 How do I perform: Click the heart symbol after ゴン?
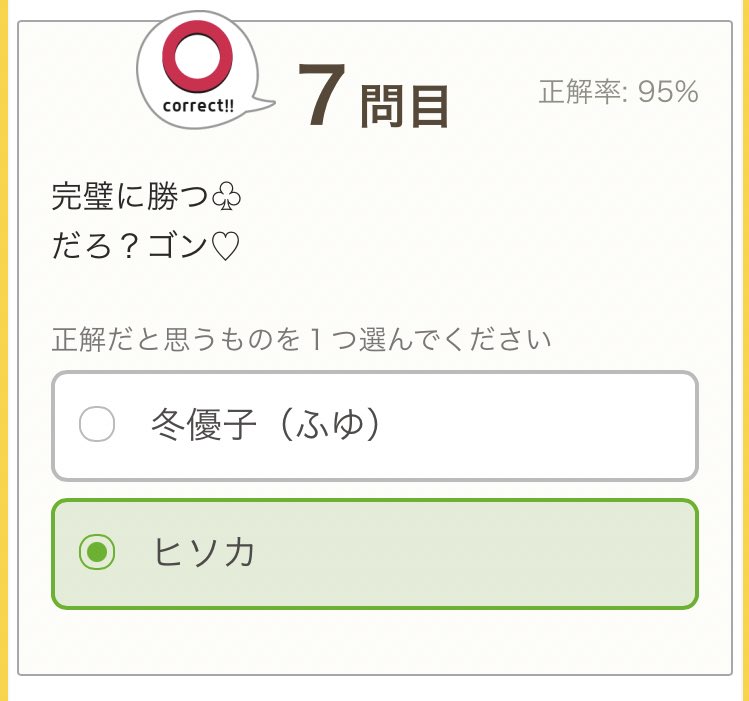[225, 246]
